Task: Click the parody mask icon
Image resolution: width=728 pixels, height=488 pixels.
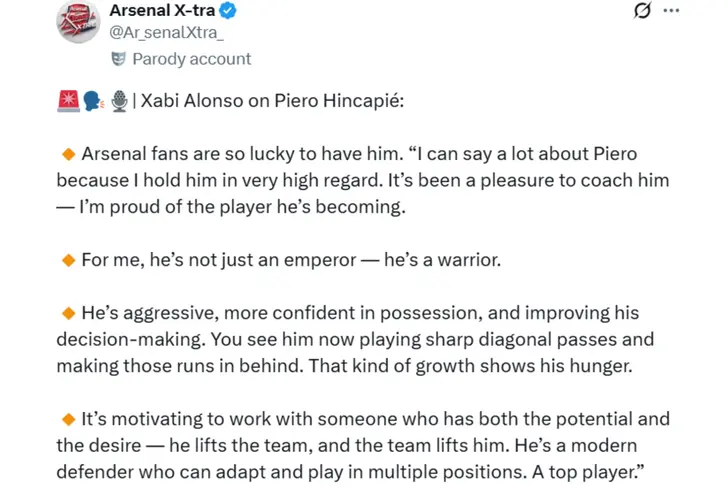Action: [117, 58]
